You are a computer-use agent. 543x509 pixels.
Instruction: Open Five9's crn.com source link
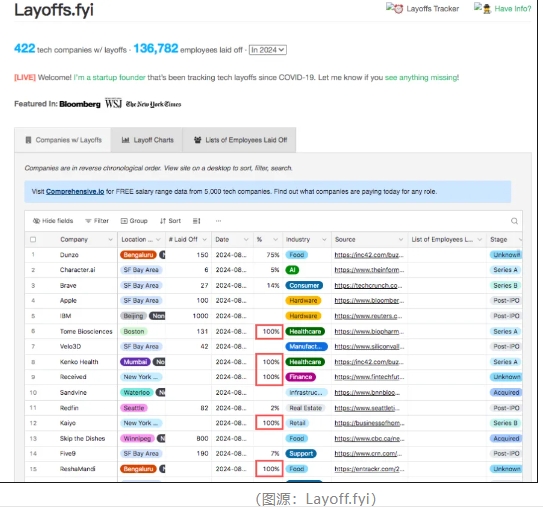[x=368, y=454]
